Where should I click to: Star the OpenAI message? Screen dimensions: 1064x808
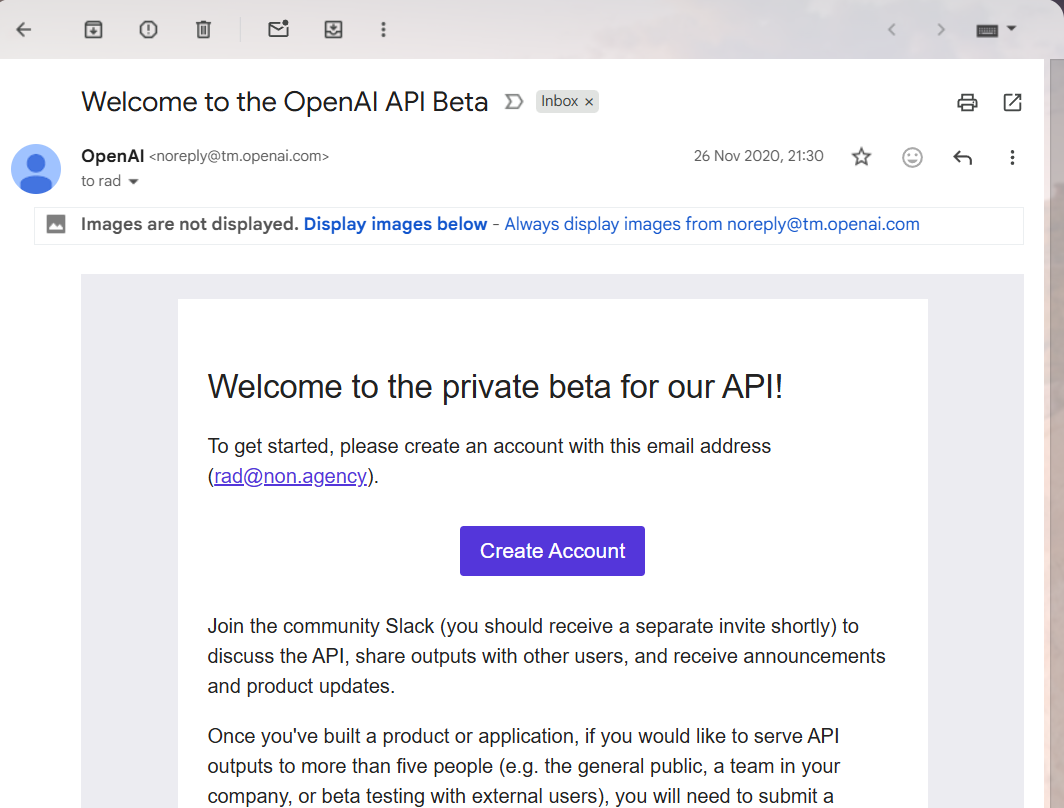861,157
